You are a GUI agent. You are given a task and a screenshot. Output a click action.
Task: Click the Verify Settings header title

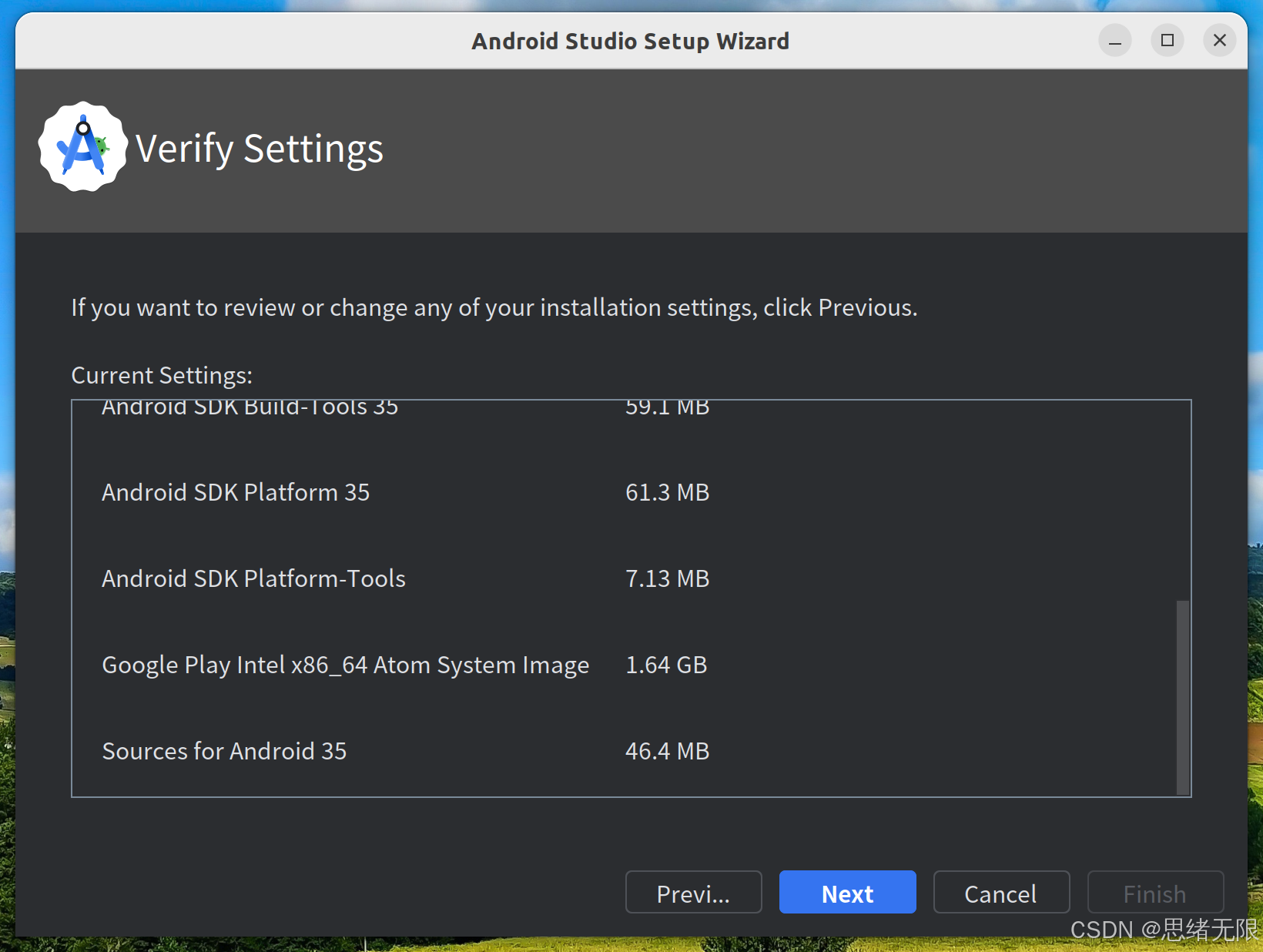point(259,149)
